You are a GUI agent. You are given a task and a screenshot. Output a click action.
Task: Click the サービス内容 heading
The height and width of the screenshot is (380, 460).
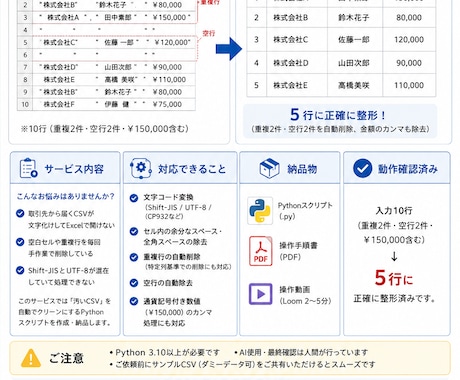pos(74,169)
